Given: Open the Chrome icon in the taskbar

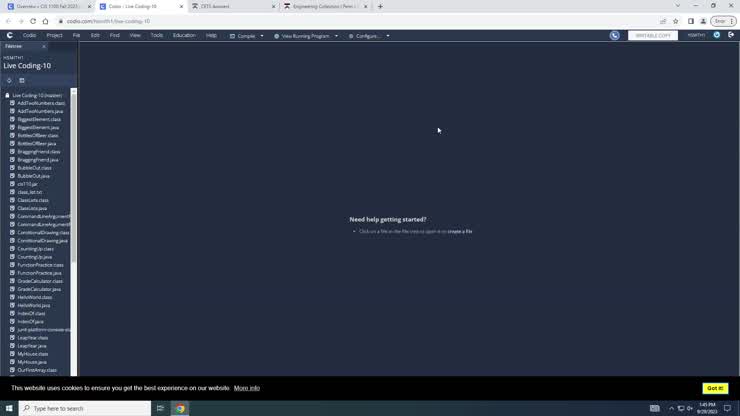Looking at the screenshot, I should point(180,408).
